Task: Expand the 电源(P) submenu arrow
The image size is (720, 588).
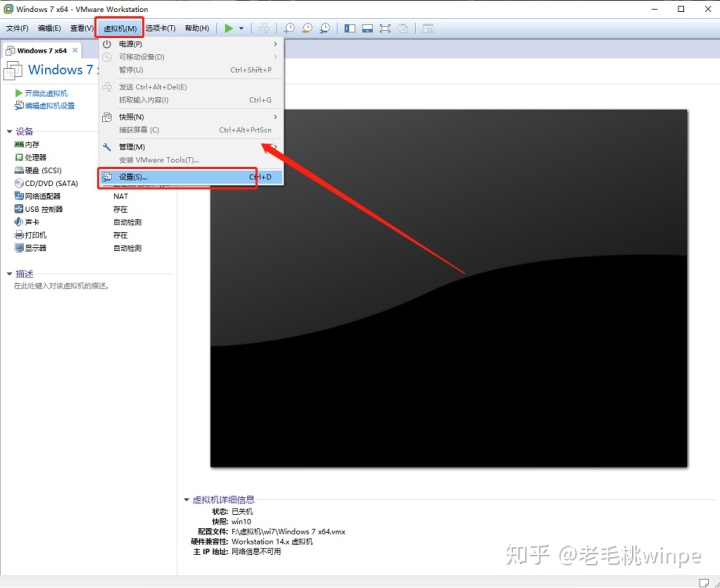Action: coord(276,44)
